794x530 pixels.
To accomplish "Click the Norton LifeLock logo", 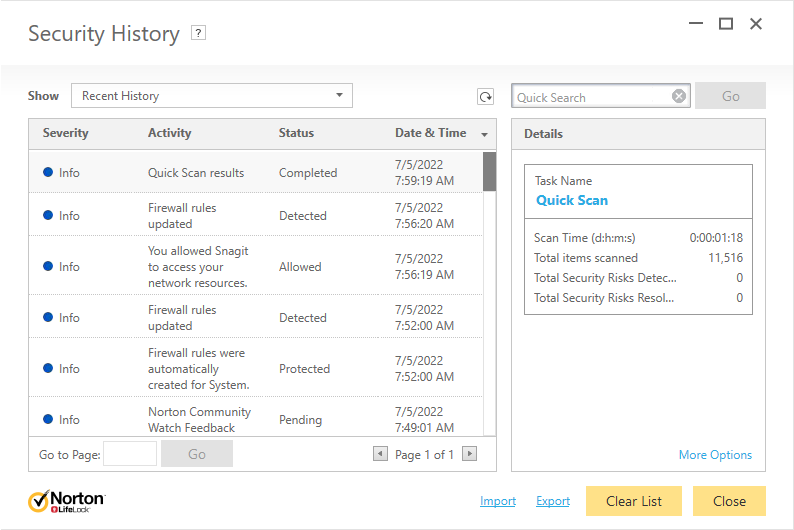I will coord(66,501).
